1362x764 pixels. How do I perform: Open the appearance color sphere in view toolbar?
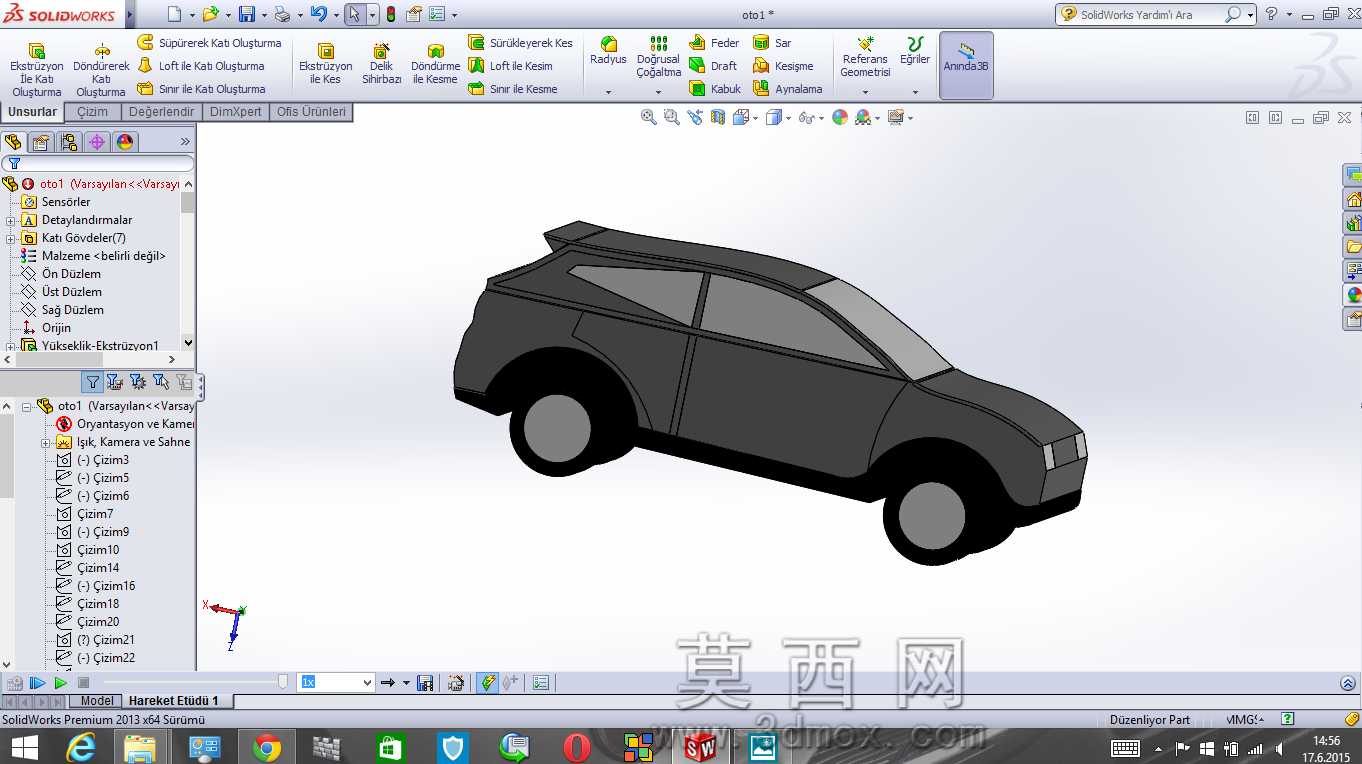tap(840, 117)
